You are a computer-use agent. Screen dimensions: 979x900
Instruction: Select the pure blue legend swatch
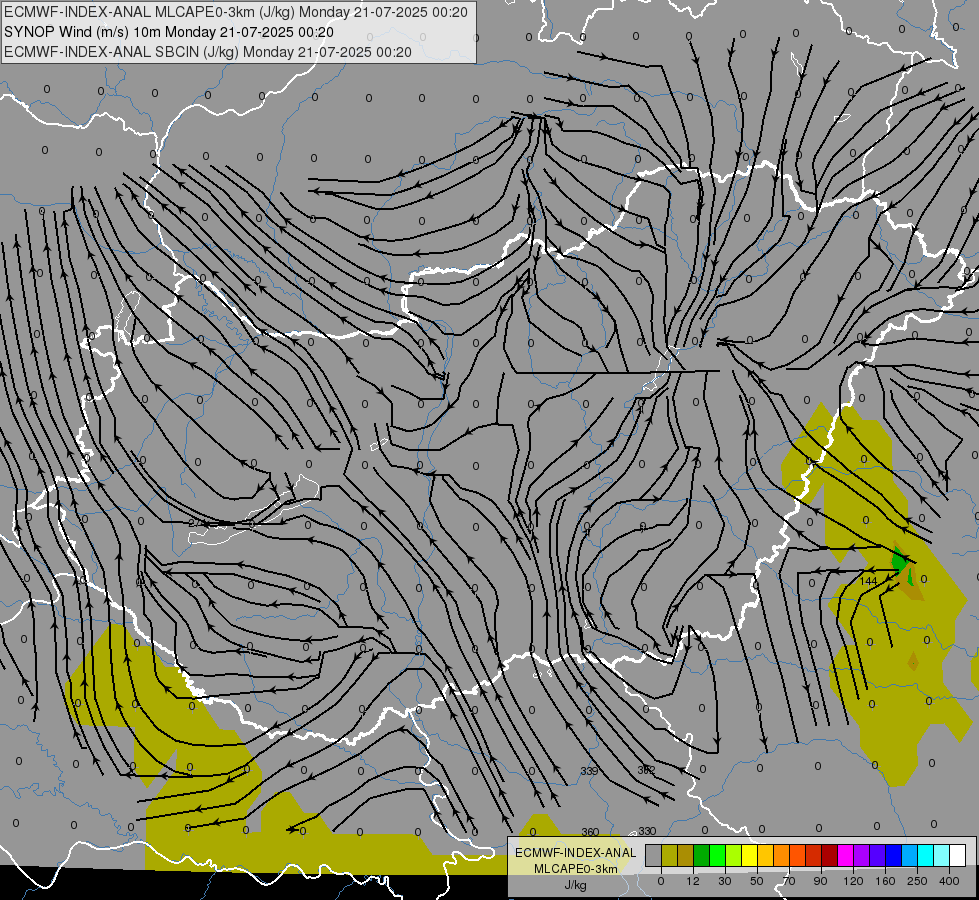(x=893, y=855)
